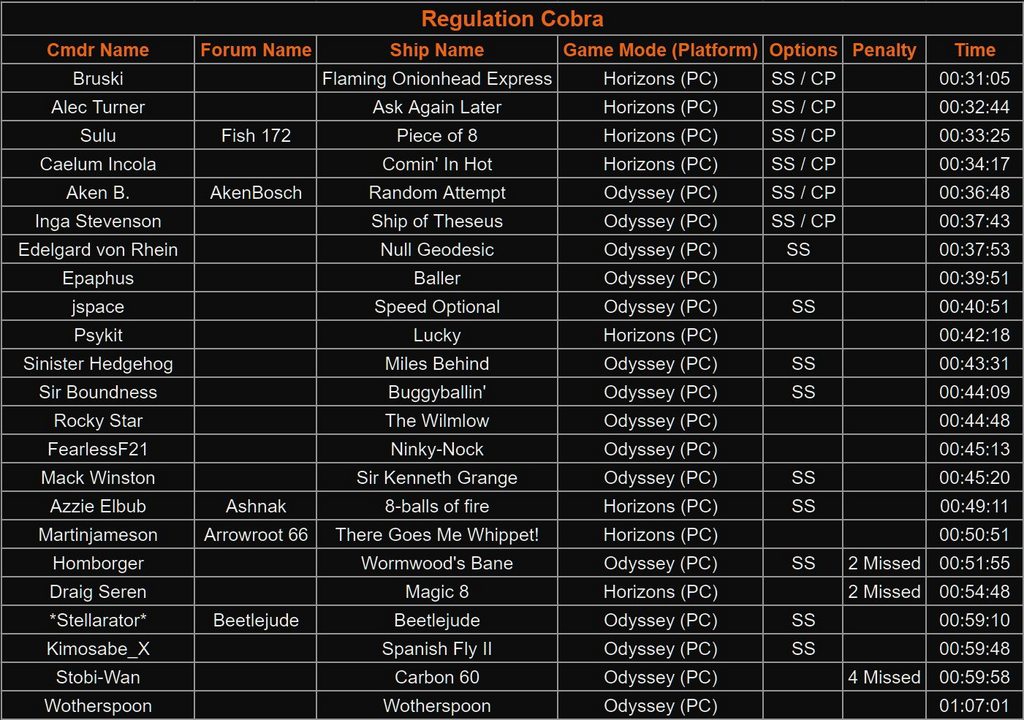
Task: Click Homborger's 2 Missed penalty cell
Action: [884, 563]
